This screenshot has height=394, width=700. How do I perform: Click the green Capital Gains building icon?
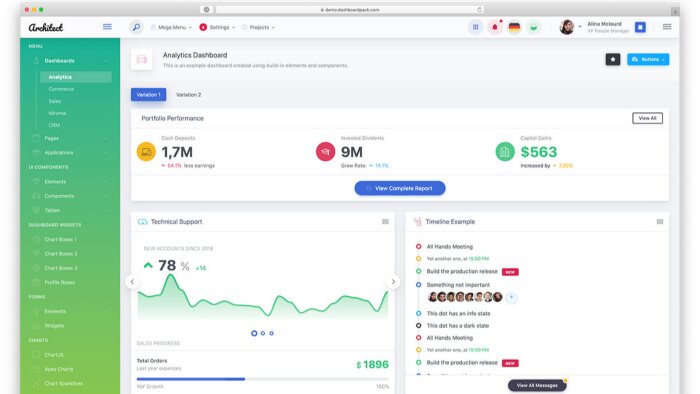coord(505,152)
